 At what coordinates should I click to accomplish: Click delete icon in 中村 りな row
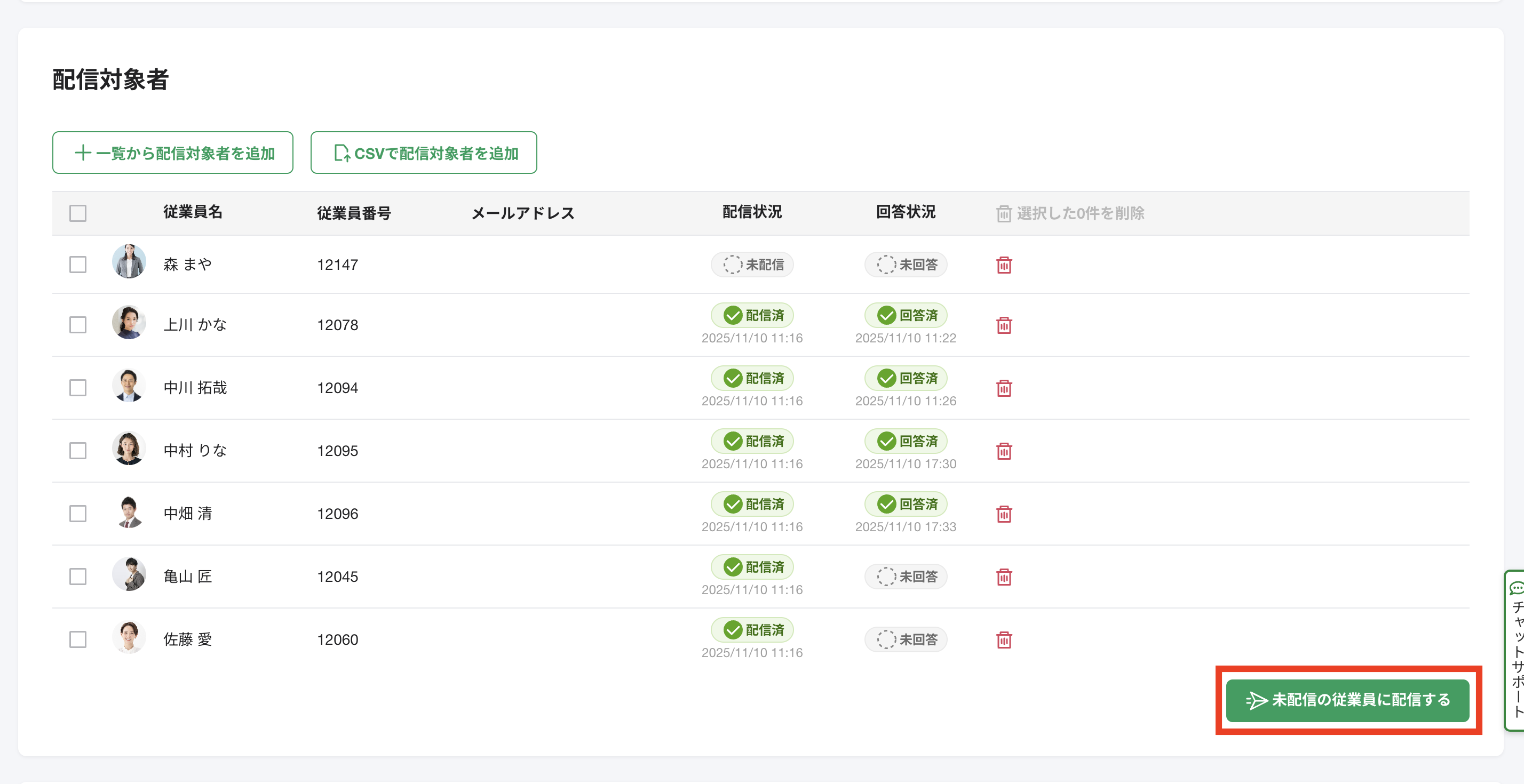1003,451
